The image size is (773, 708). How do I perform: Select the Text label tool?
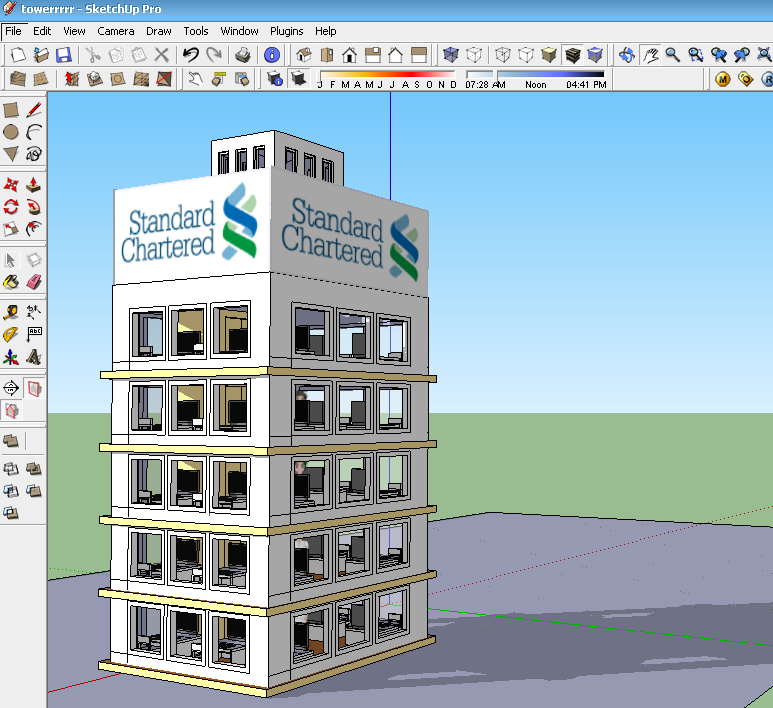tap(34, 335)
